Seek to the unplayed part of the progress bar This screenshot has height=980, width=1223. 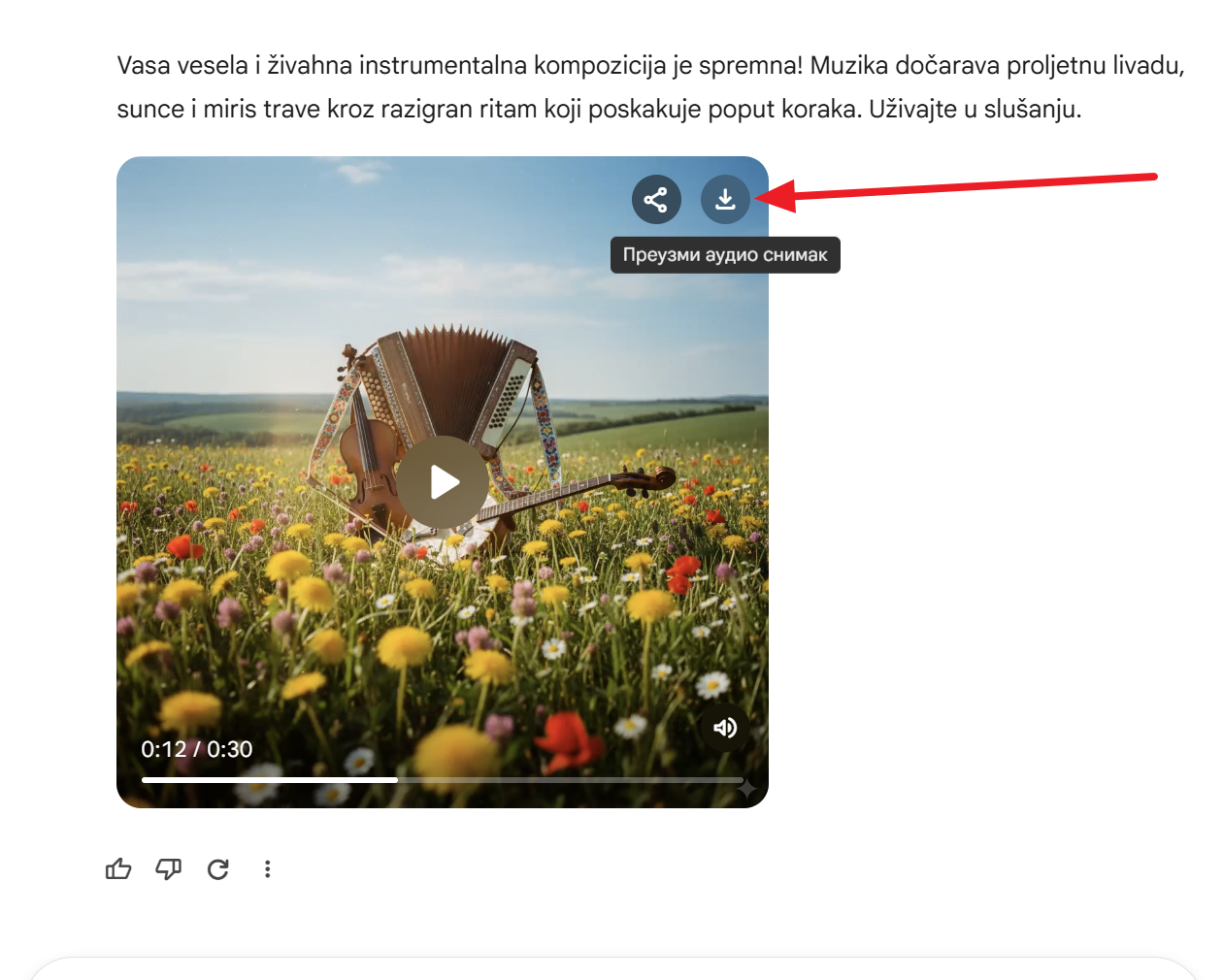click(571, 779)
